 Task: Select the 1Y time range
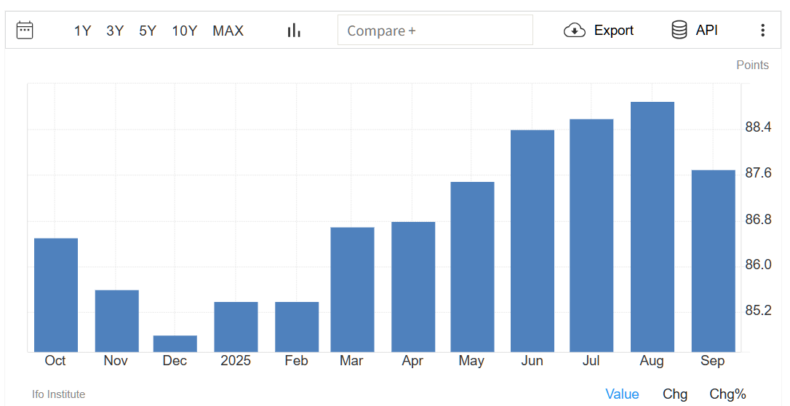[82, 30]
